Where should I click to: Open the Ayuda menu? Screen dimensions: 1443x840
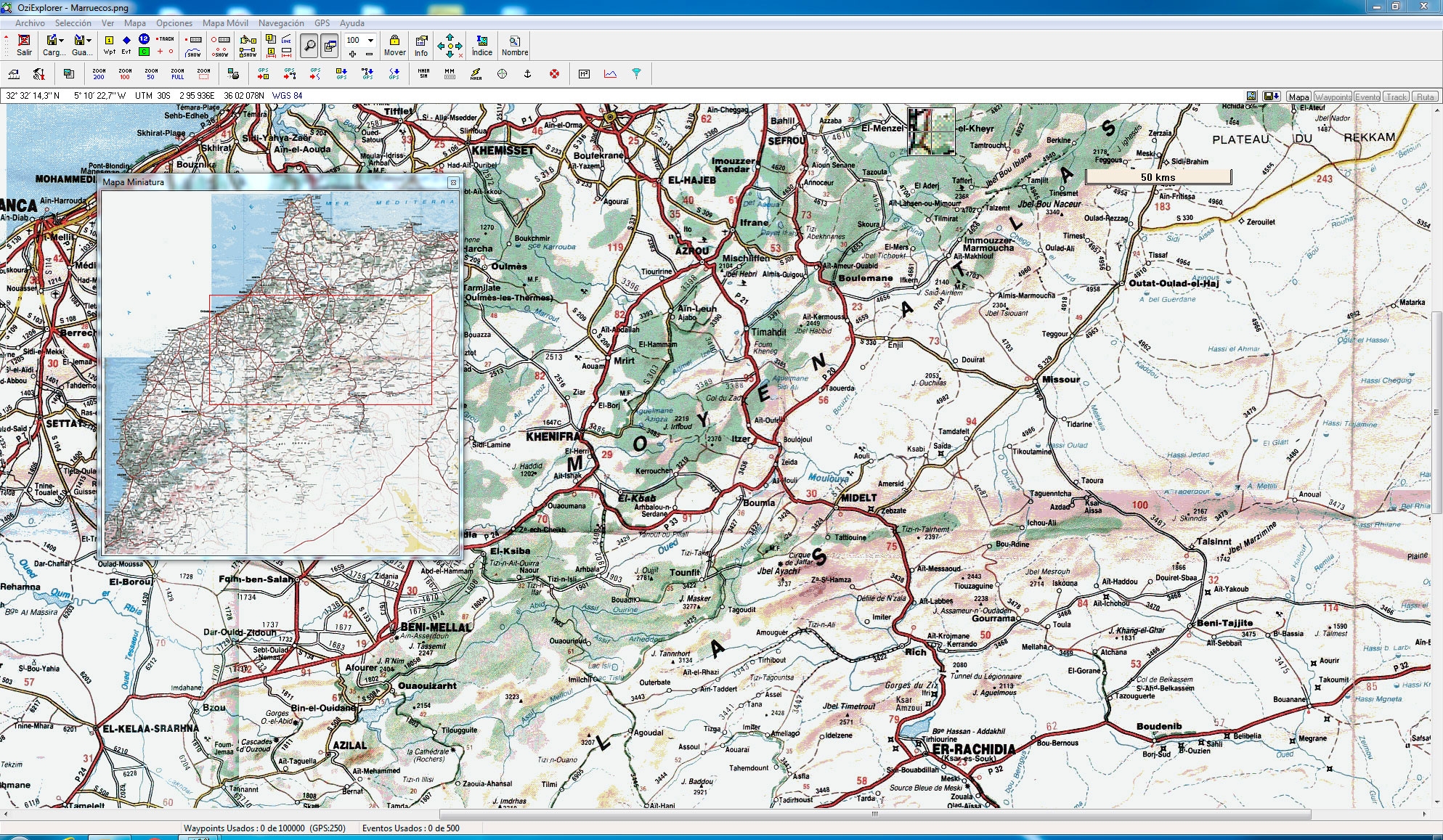pos(352,23)
